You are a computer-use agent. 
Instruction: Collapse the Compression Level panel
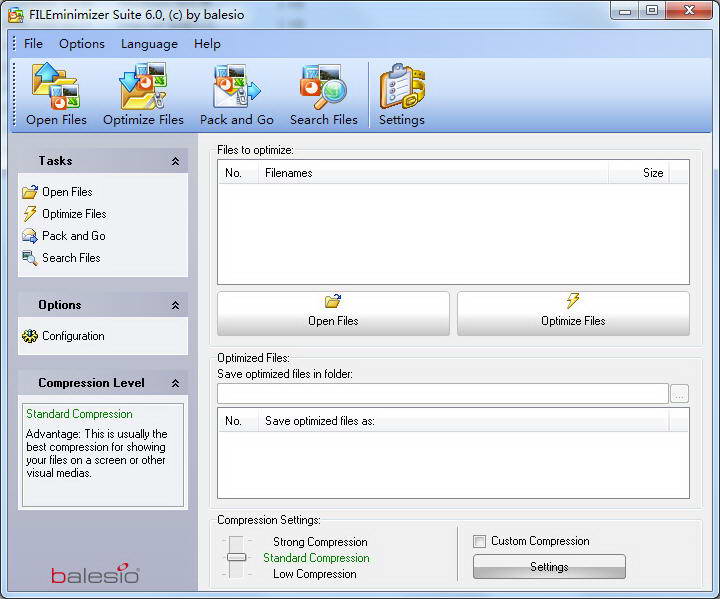pyautogui.click(x=175, y=383)
